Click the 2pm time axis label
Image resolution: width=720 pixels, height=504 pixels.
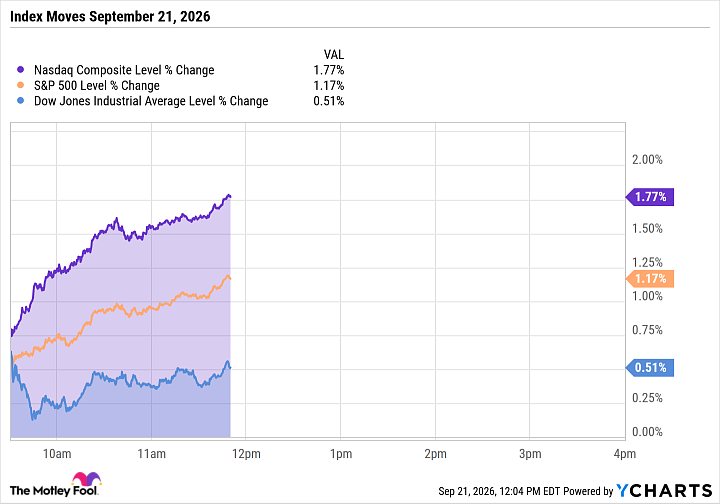pyautogui.click(x=435, y=454)
